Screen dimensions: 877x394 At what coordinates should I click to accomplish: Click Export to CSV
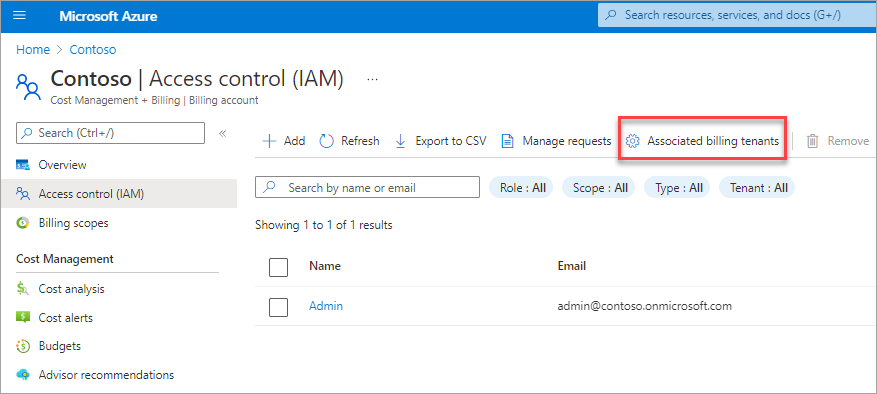tap(441, 141)
